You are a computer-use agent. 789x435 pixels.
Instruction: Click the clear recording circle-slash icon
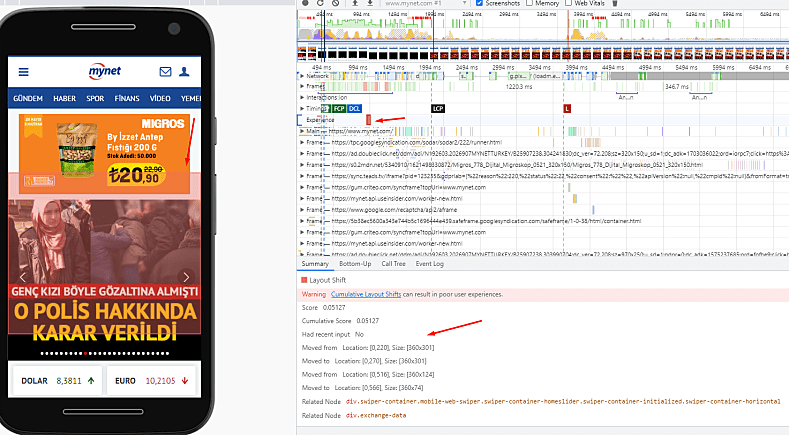pos(336,3)
